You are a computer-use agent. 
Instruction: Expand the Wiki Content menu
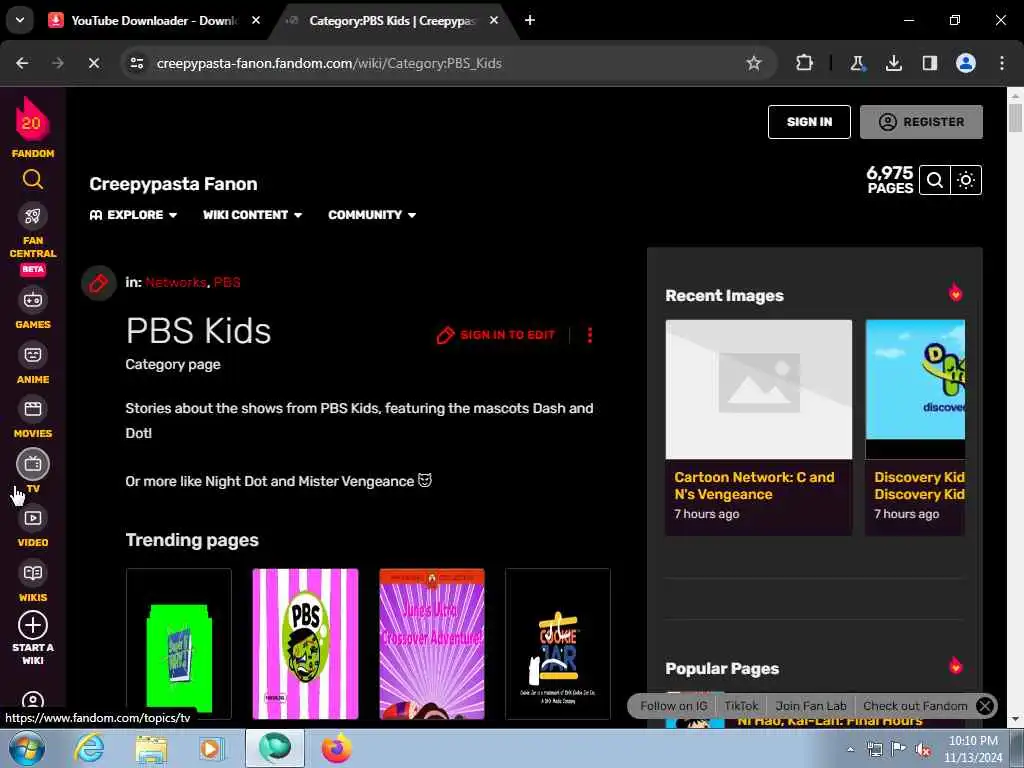[x=252, y=215]
